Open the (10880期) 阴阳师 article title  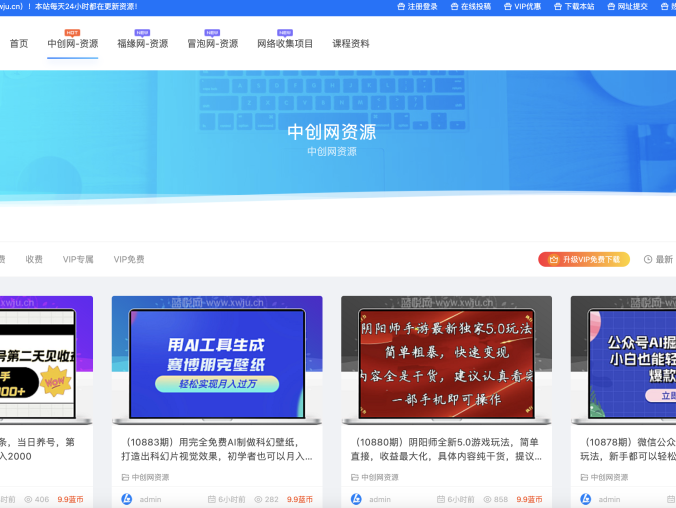(x=446, y=449)
